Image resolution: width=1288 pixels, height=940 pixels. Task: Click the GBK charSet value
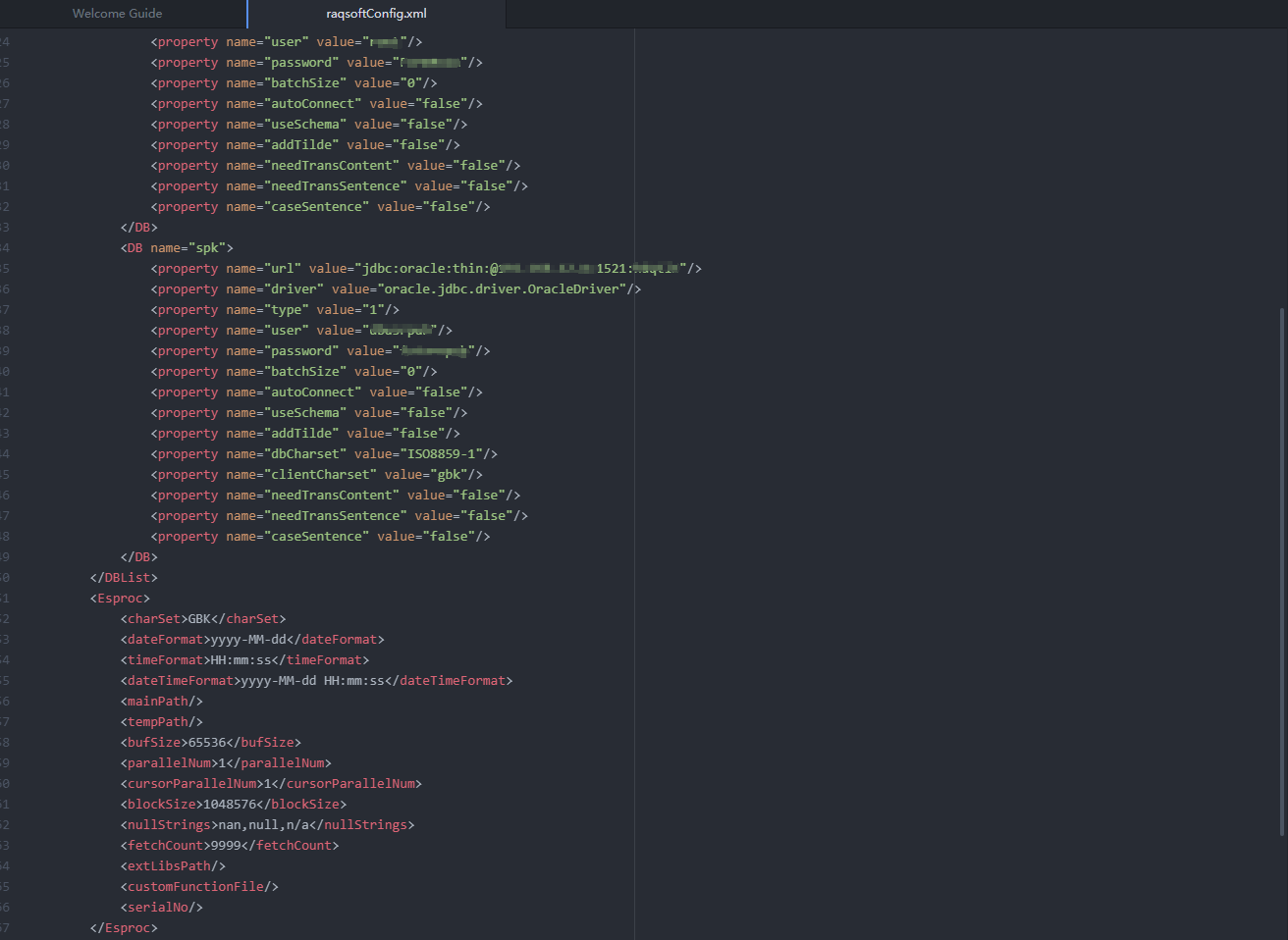199,619
